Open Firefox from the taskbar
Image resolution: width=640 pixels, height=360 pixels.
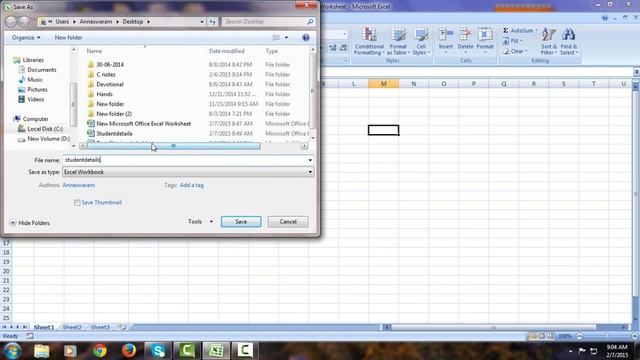click(x=129, y=351)
